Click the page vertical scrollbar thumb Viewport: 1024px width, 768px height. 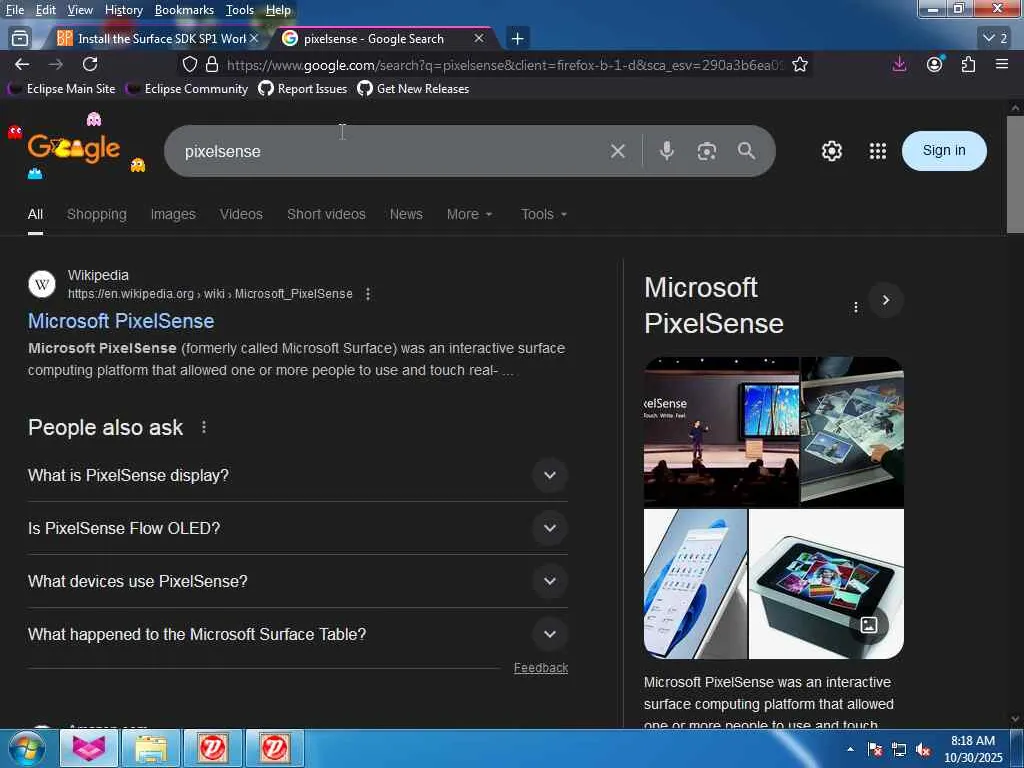[x=1015, y=174]
